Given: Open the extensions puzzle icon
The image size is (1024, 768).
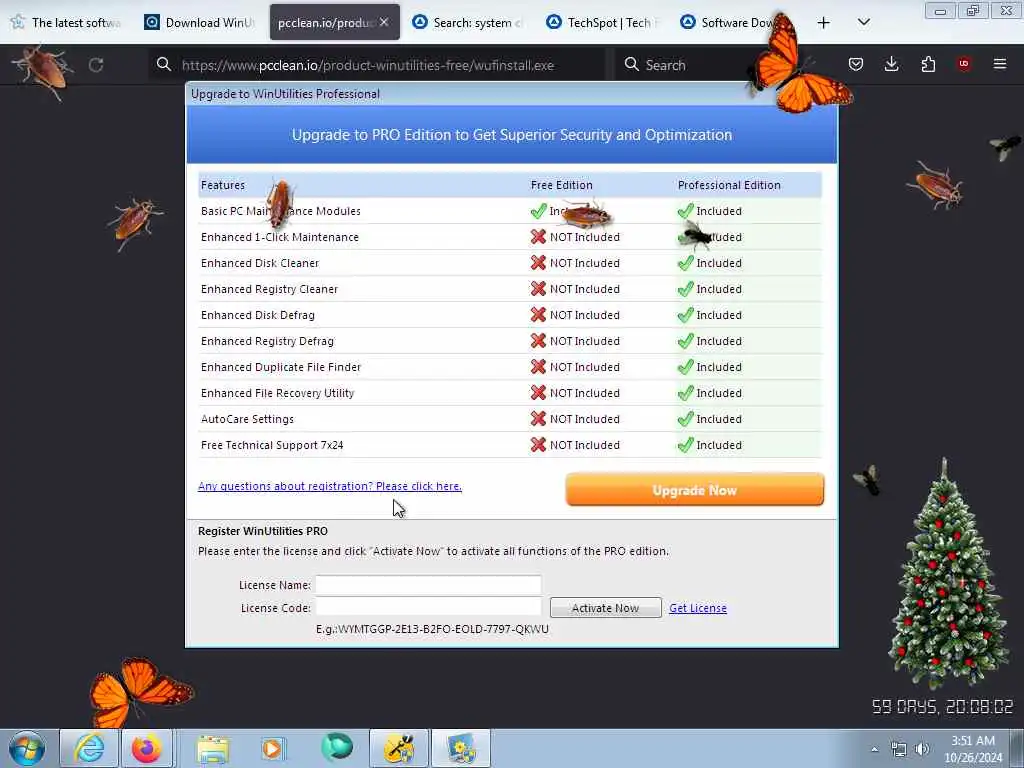Looking at the screenshot, I should tap(928, 64).
